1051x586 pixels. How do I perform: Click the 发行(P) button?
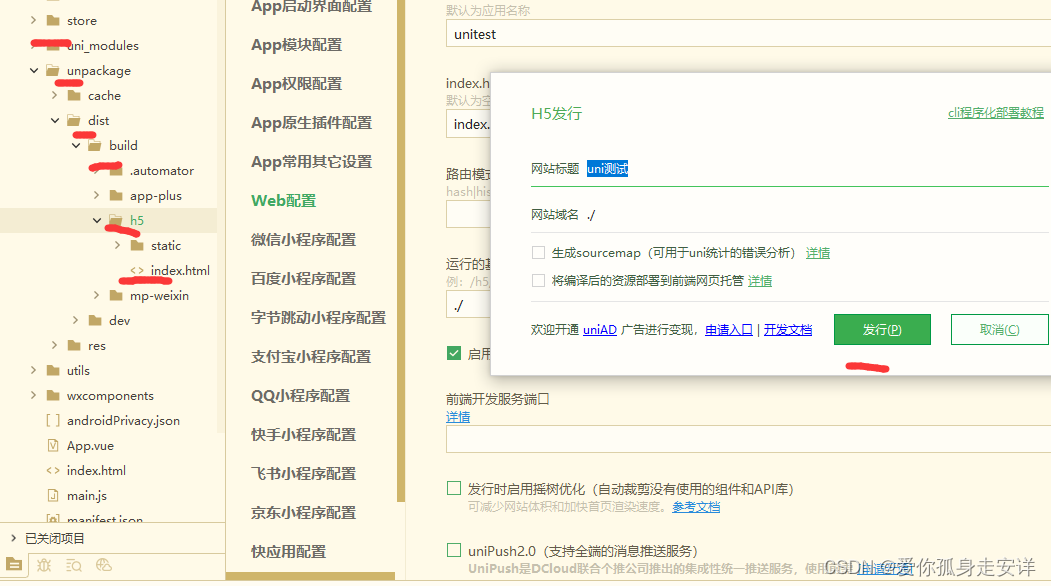[881, 329]
